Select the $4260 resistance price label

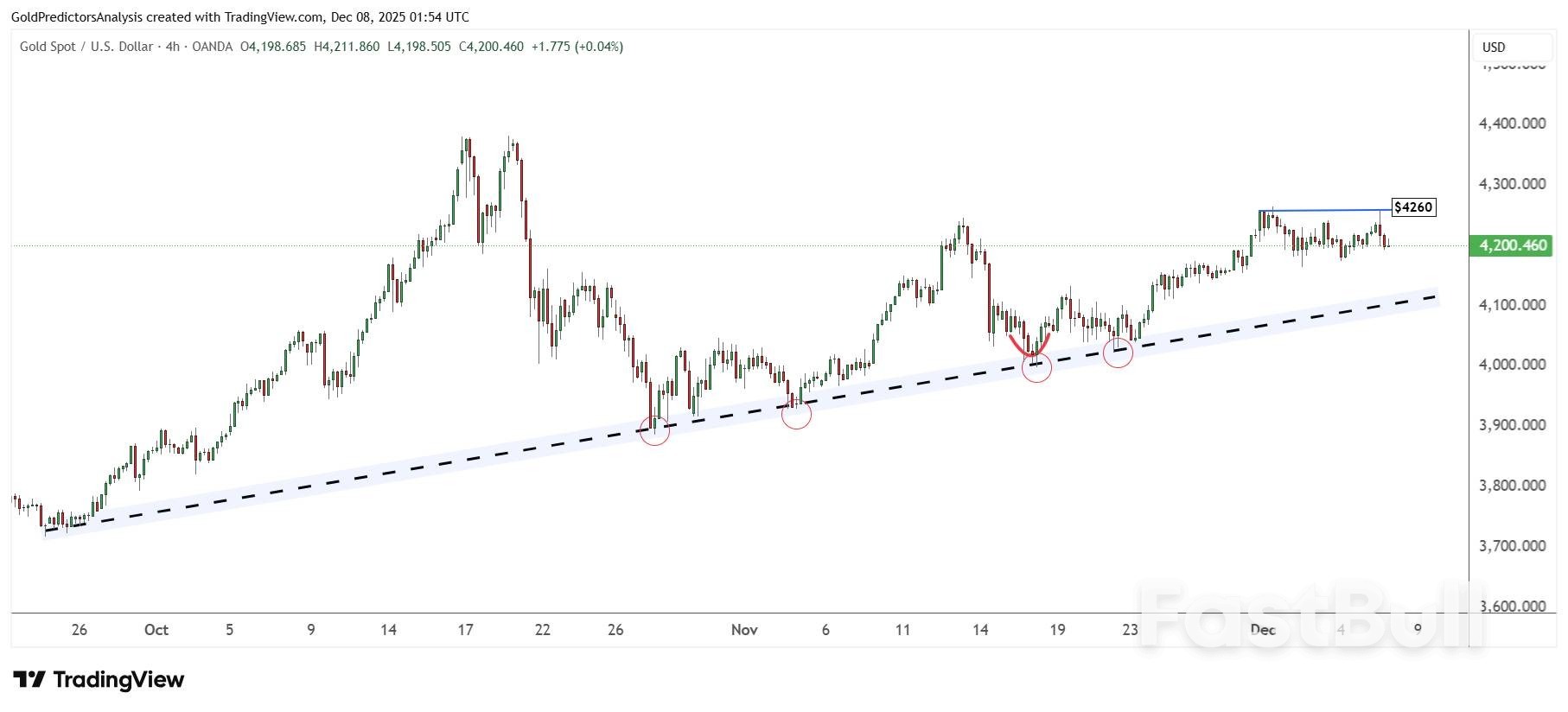pos(1413,207)
